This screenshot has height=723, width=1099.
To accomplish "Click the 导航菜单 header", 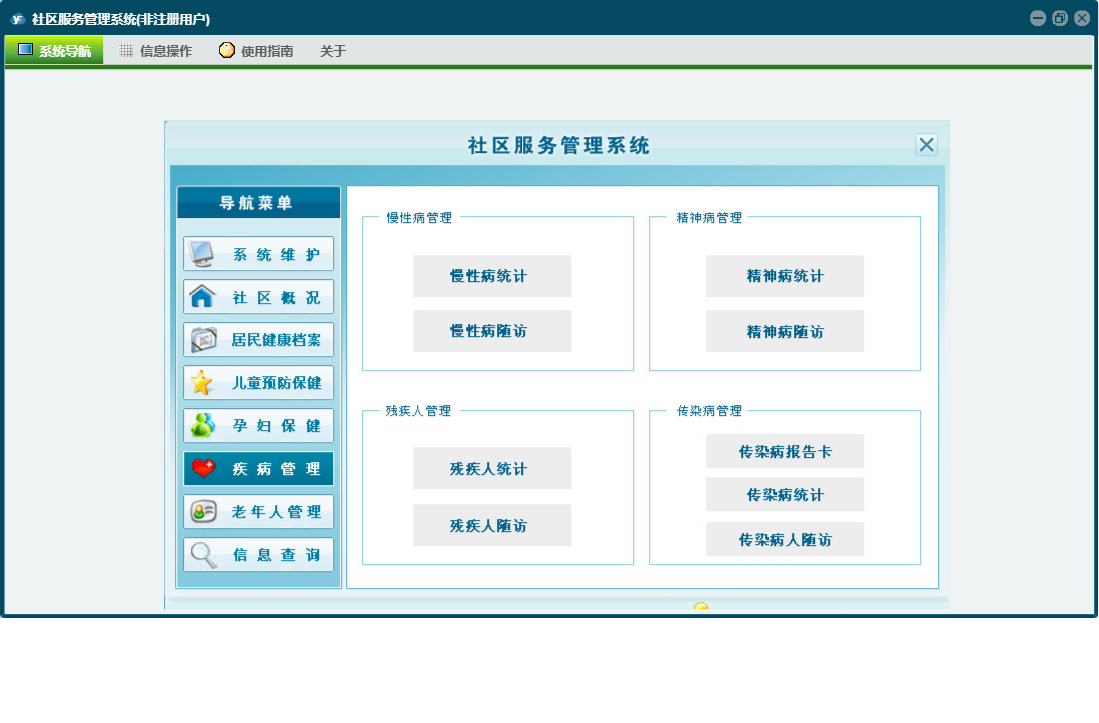I will pos(259,202).
